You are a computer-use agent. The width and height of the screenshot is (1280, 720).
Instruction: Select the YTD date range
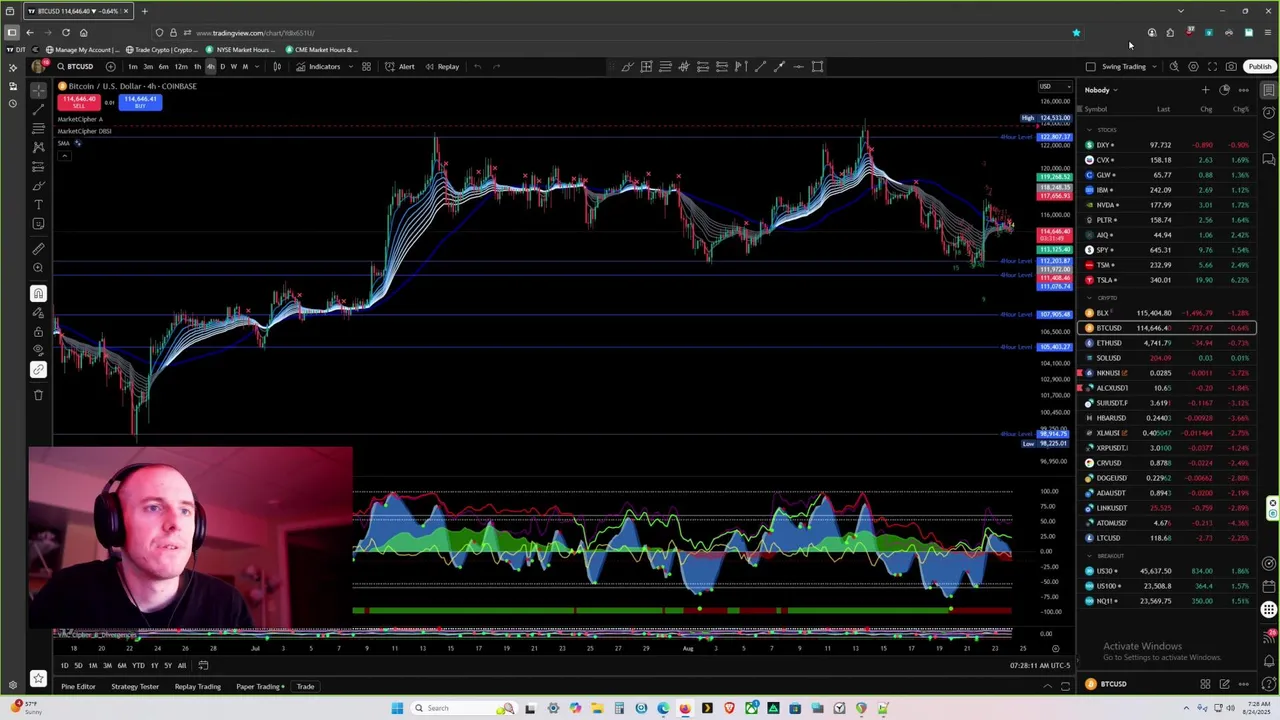click(138, 666)
